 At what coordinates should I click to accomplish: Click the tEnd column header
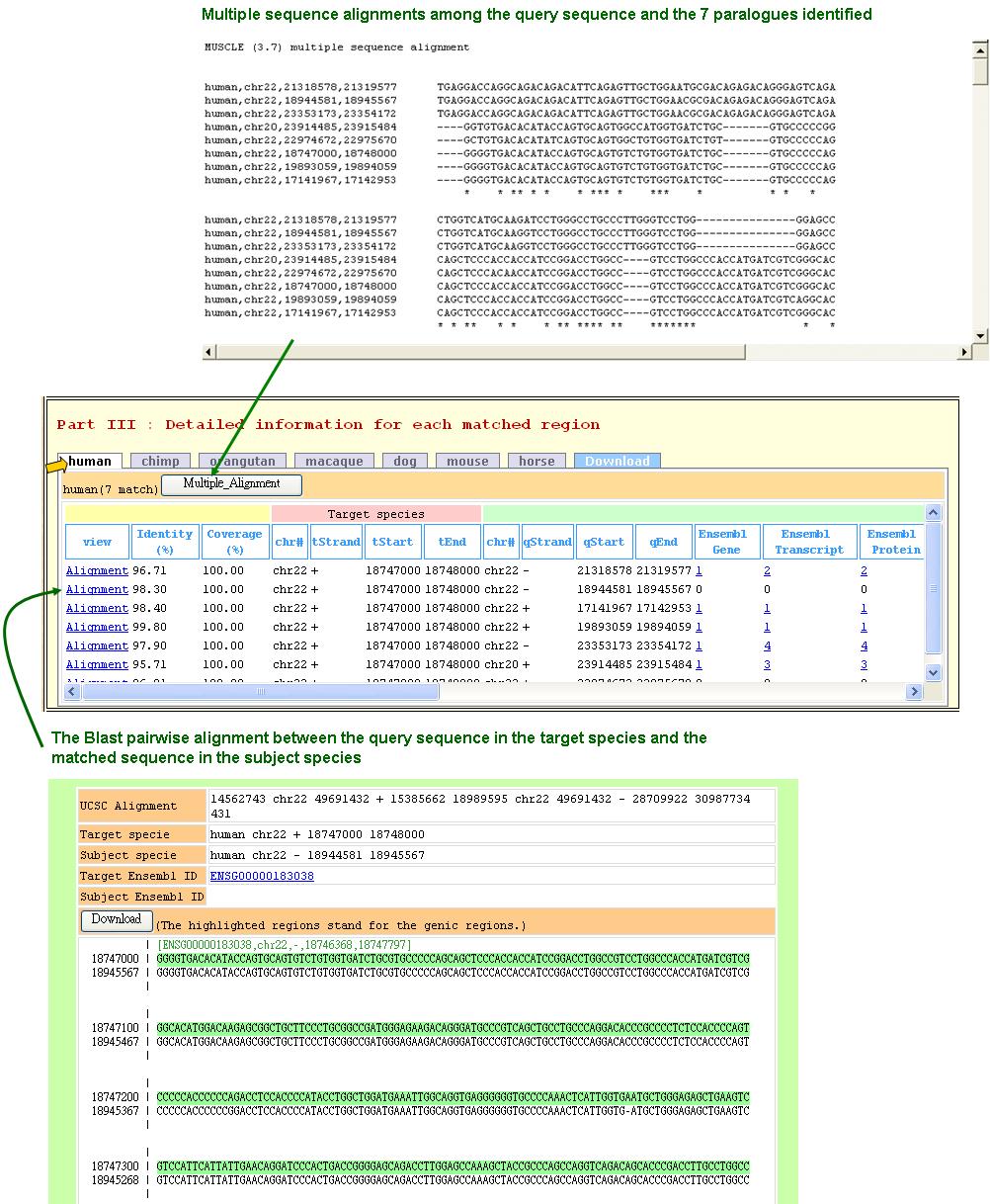452,542
